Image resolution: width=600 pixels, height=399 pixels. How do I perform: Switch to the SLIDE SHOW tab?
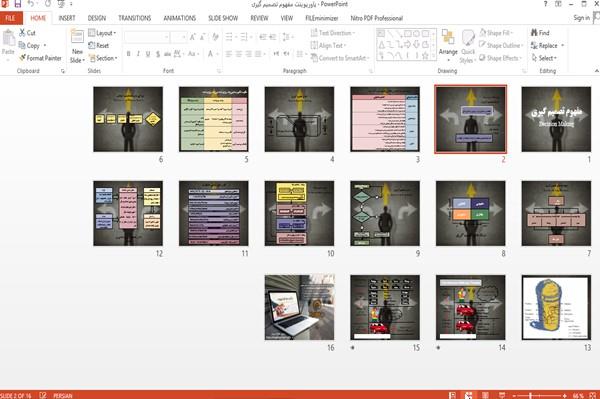pos(223,18)
